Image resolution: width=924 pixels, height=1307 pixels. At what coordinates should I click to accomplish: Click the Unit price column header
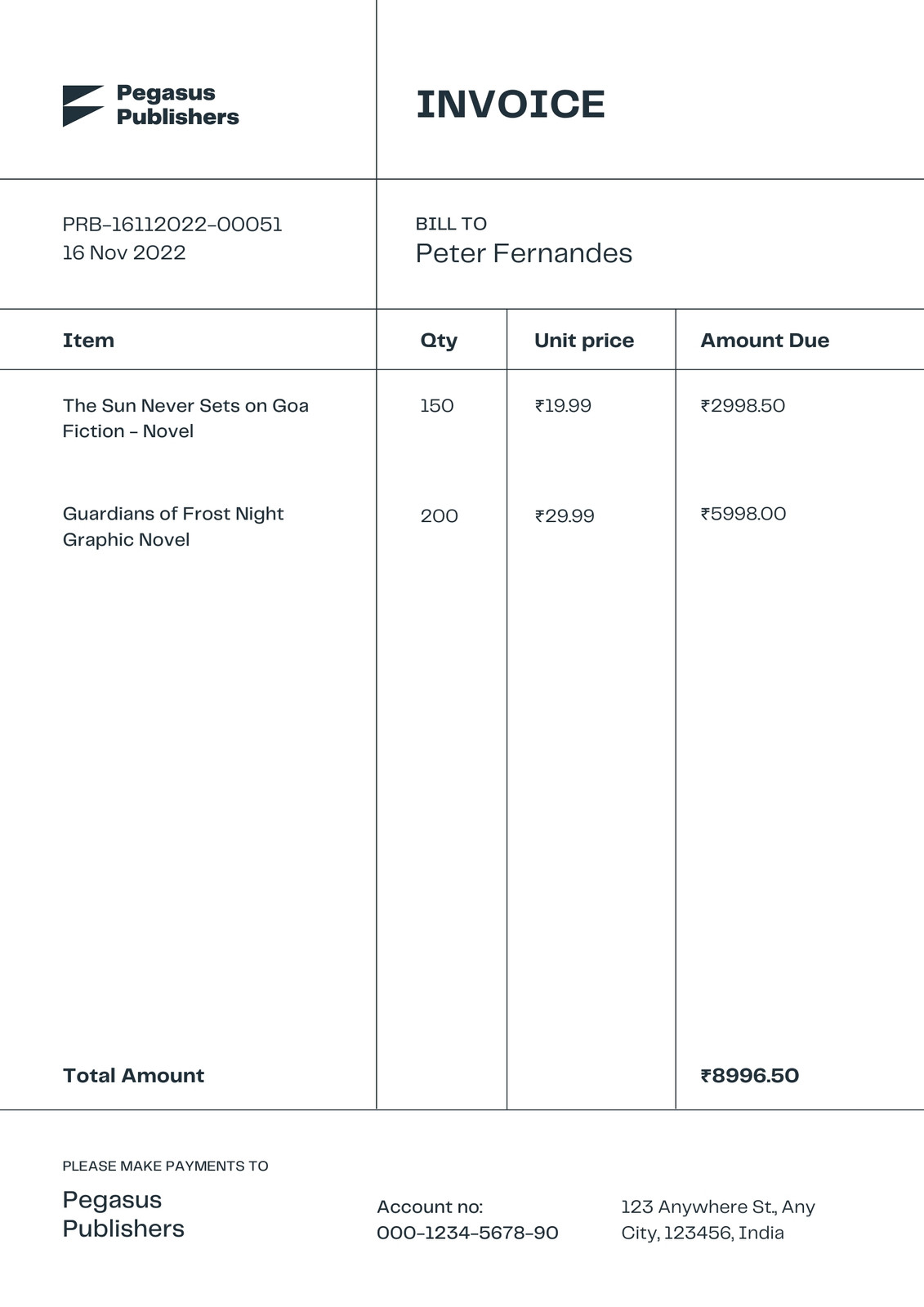tap(584, 341)
